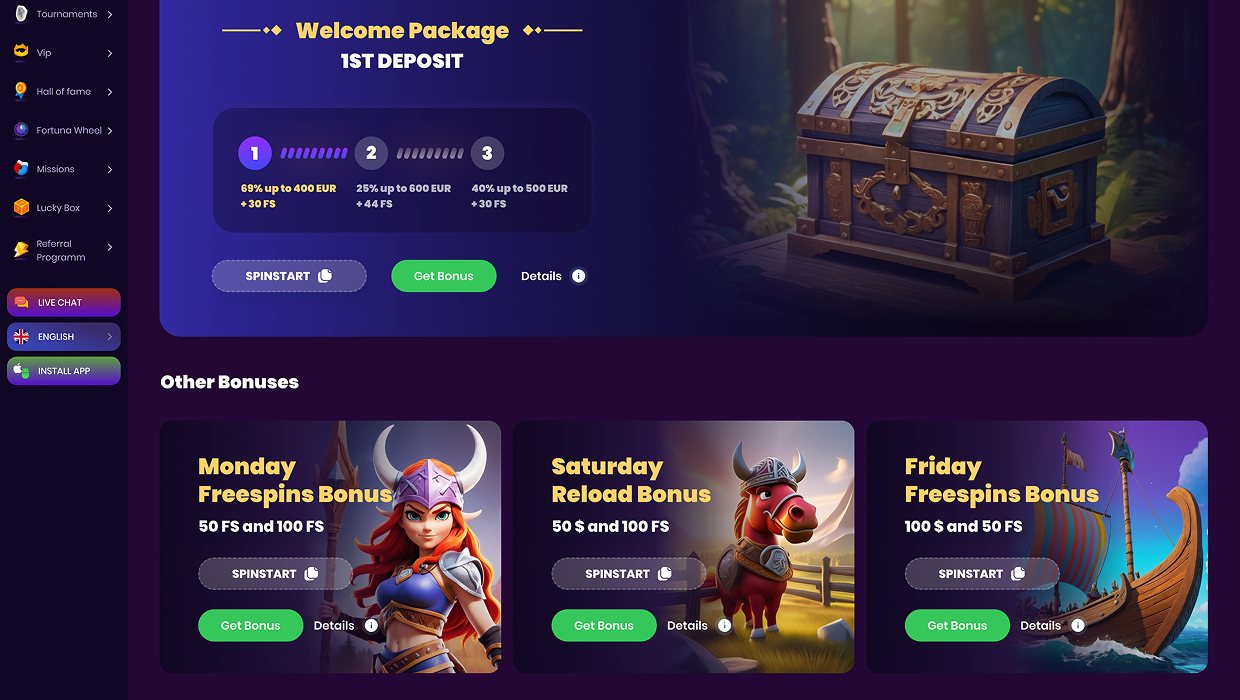
Task: Click info icon beside Welcome Package Details
Action: 578,276
